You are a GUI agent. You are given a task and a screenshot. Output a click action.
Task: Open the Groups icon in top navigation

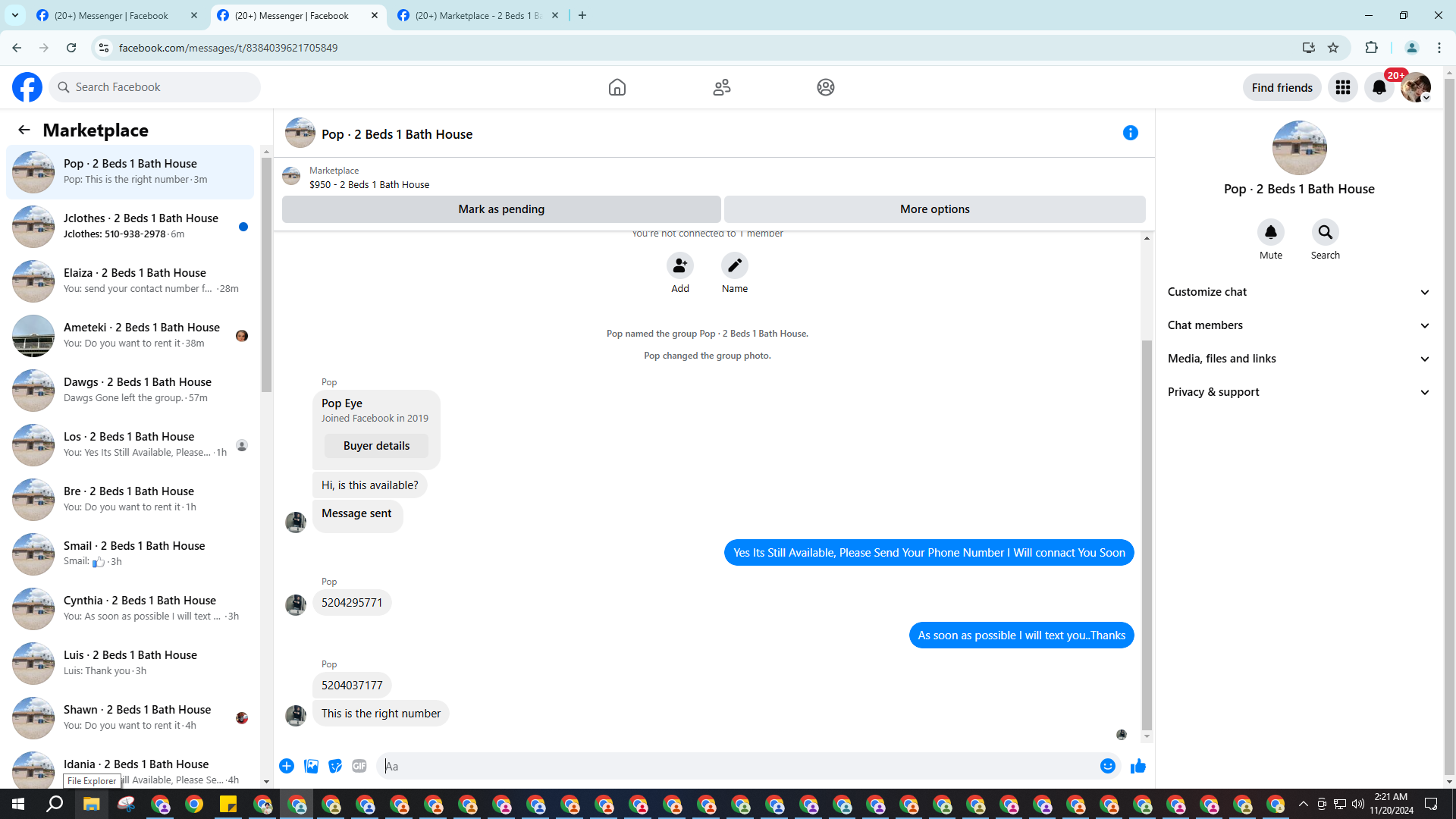tap(826, 87)
